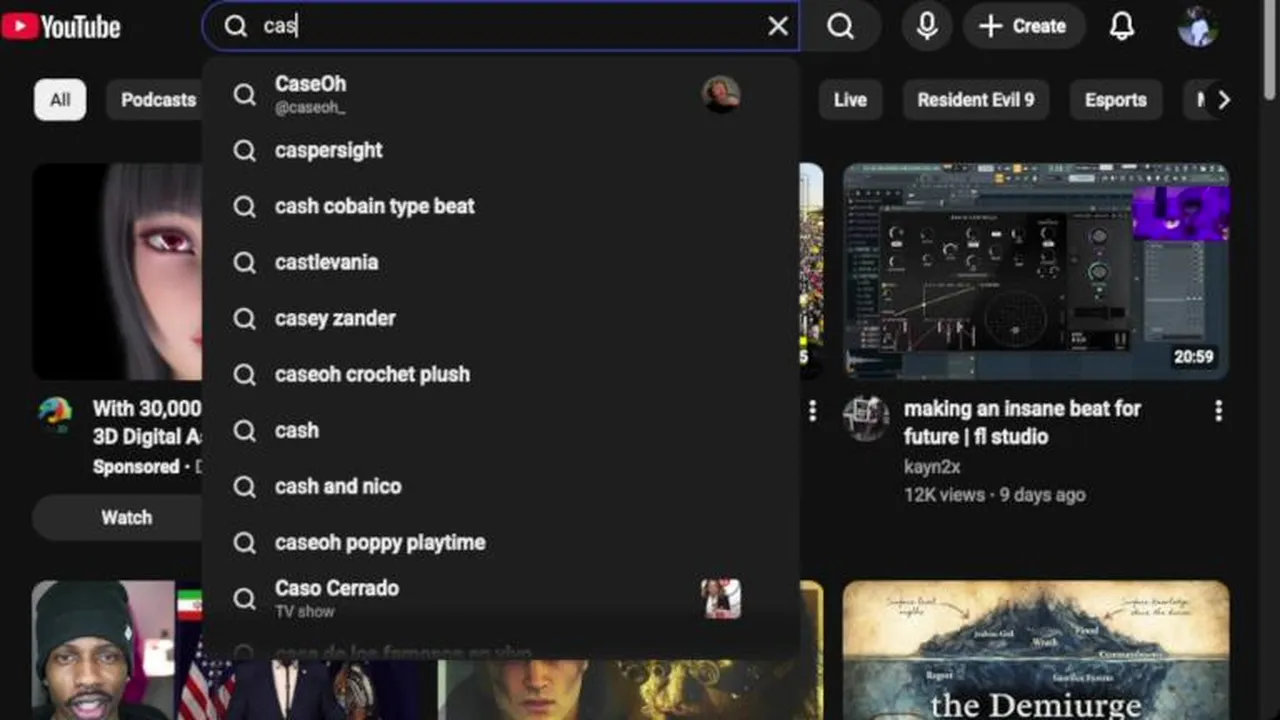Screen dimensions: 1280x720
Task: Open the Demiurge video thumbnail
Action: pos(1036,650)
